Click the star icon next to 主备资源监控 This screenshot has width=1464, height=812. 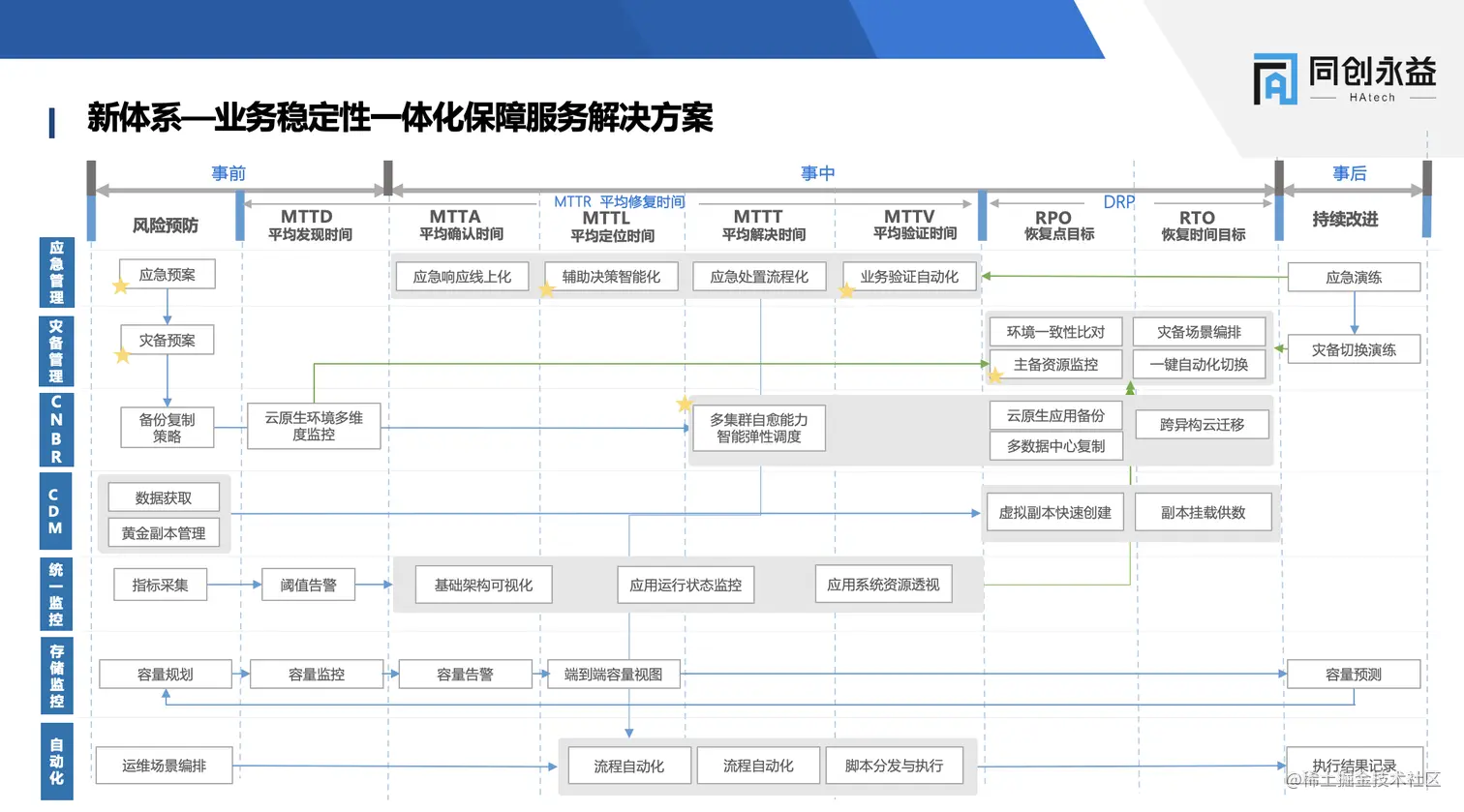tap(994, 375)
